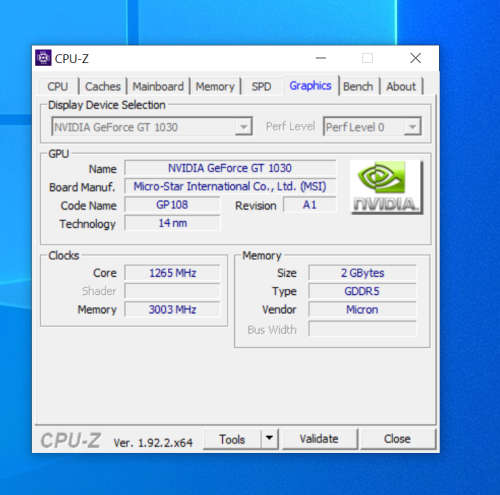Expand the Display Device Selection dropdown

[x=152, y=126]
